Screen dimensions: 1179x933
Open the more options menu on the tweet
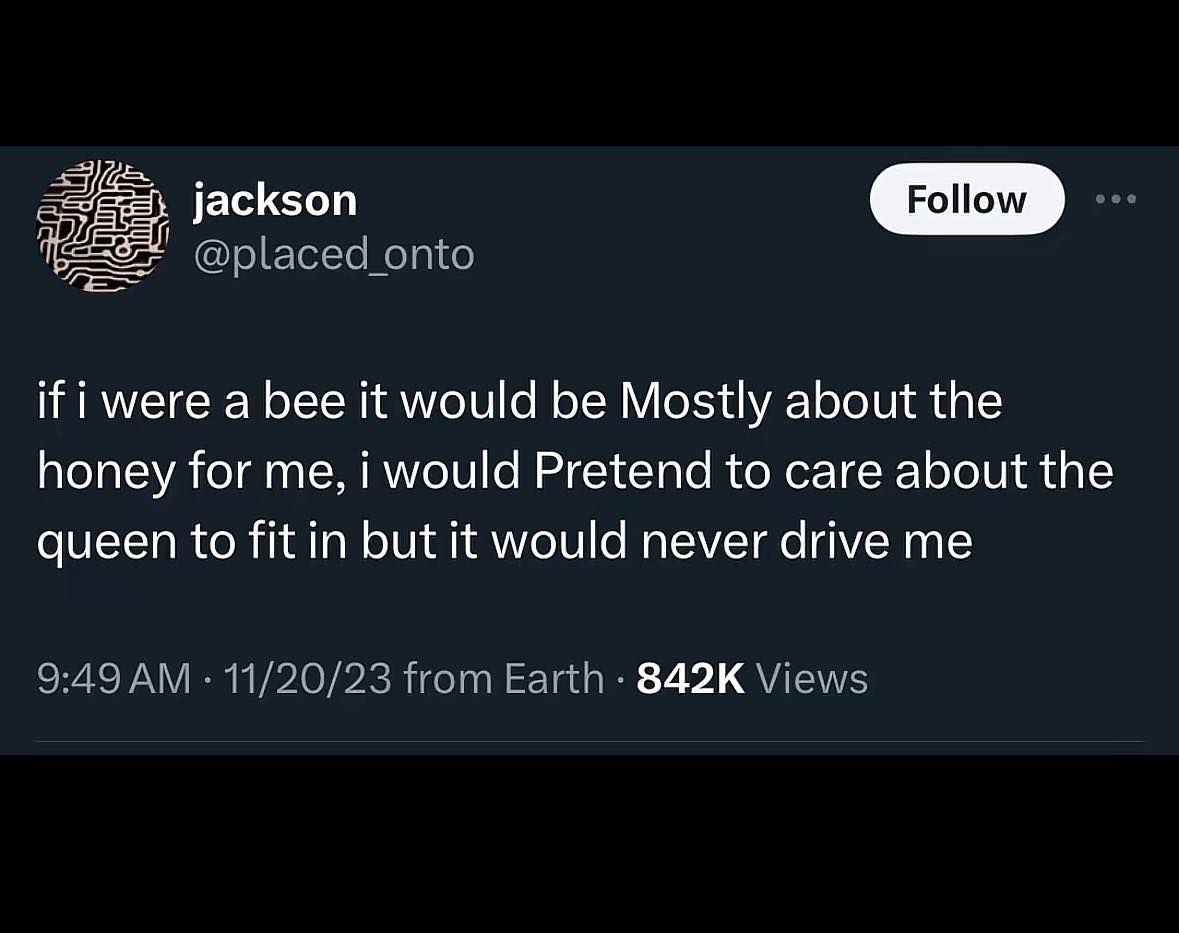pos(1116,199)
